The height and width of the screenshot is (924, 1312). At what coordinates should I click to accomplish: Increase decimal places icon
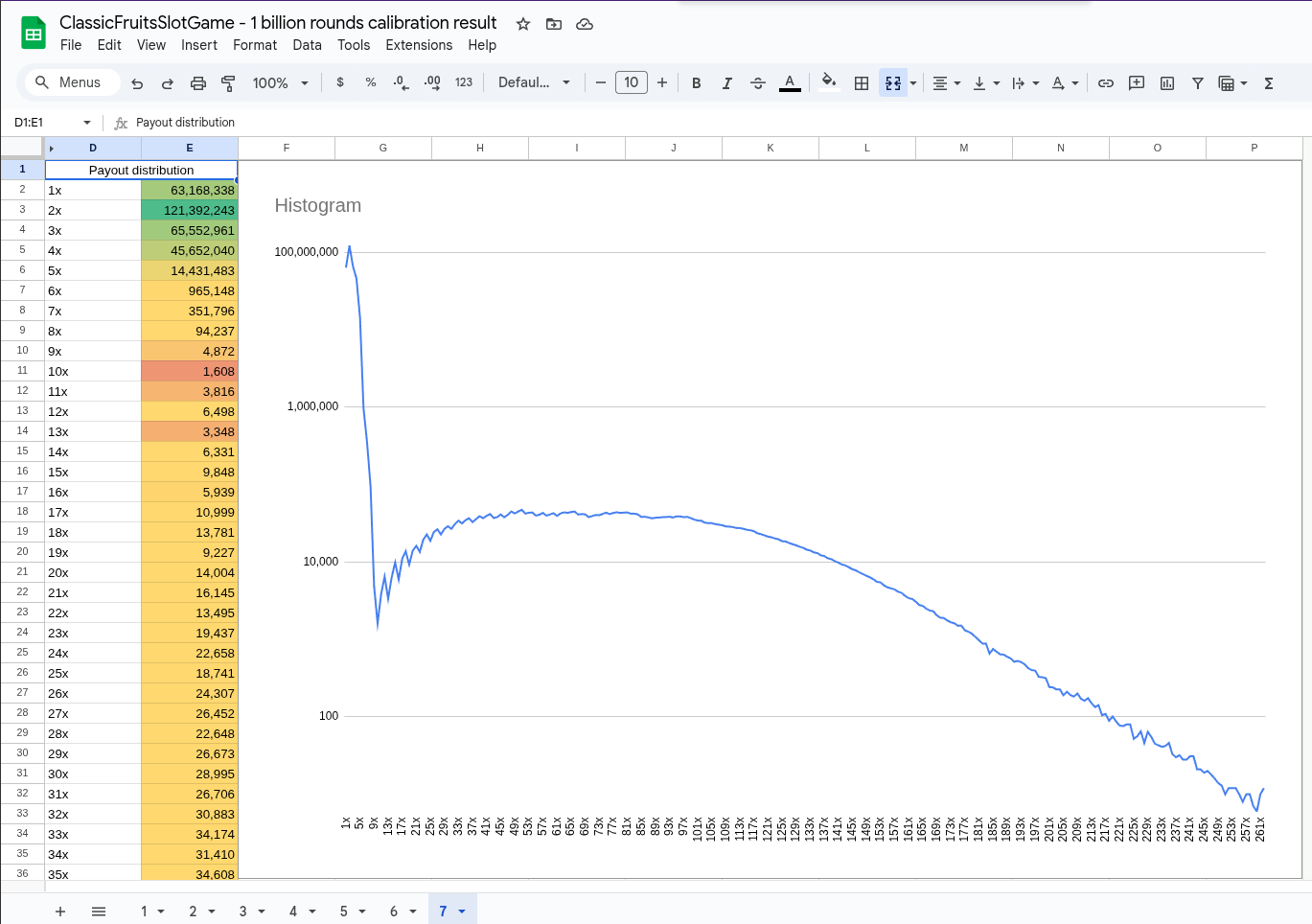(432, 82)
